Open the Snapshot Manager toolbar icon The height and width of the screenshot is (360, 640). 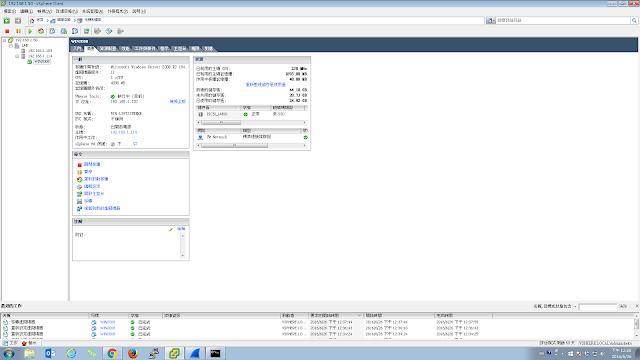75,31
